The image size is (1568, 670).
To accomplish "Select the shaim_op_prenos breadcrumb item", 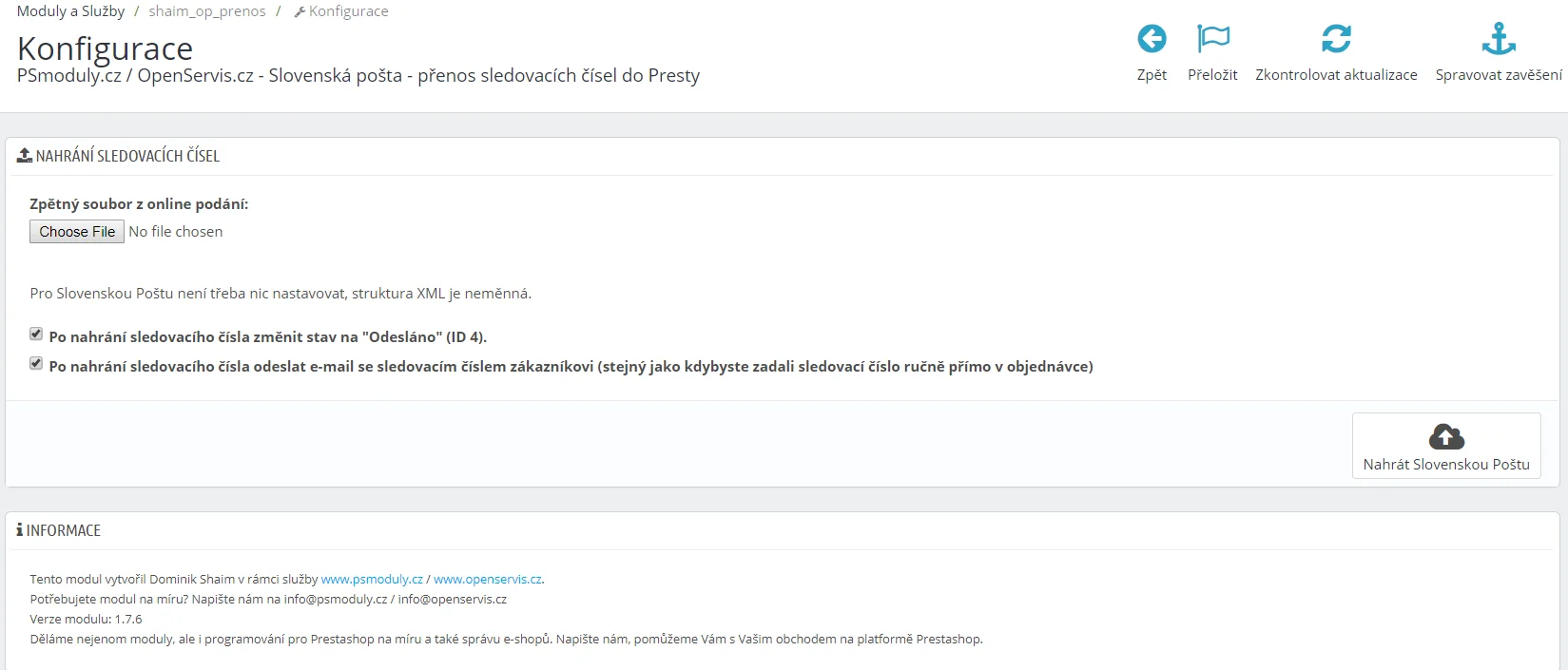I will tap(206, 11).
